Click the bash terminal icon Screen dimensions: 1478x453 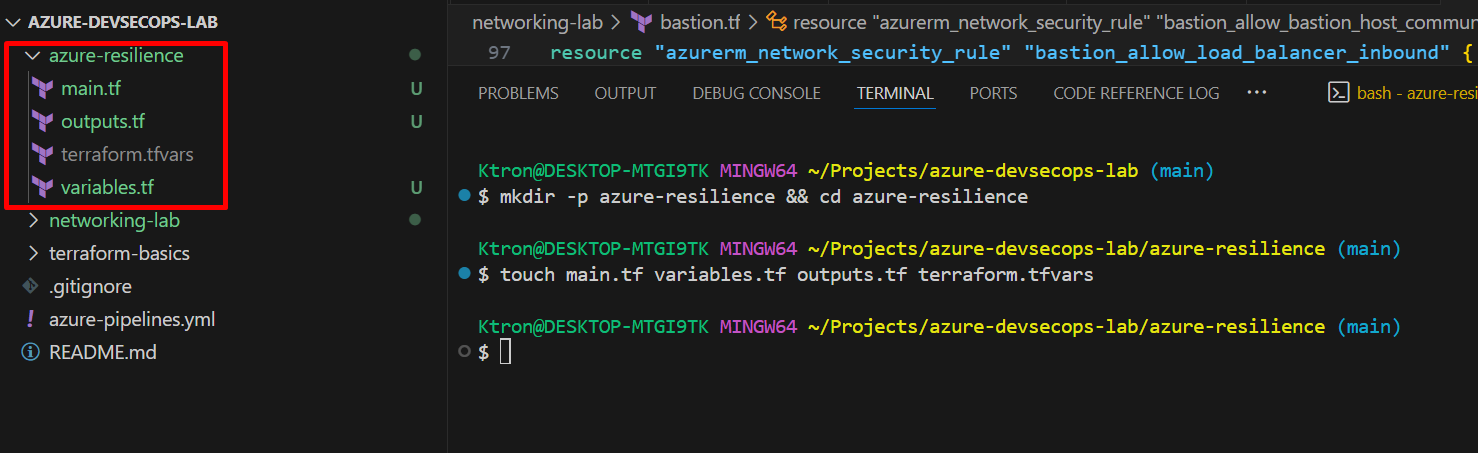point(1338,93)
